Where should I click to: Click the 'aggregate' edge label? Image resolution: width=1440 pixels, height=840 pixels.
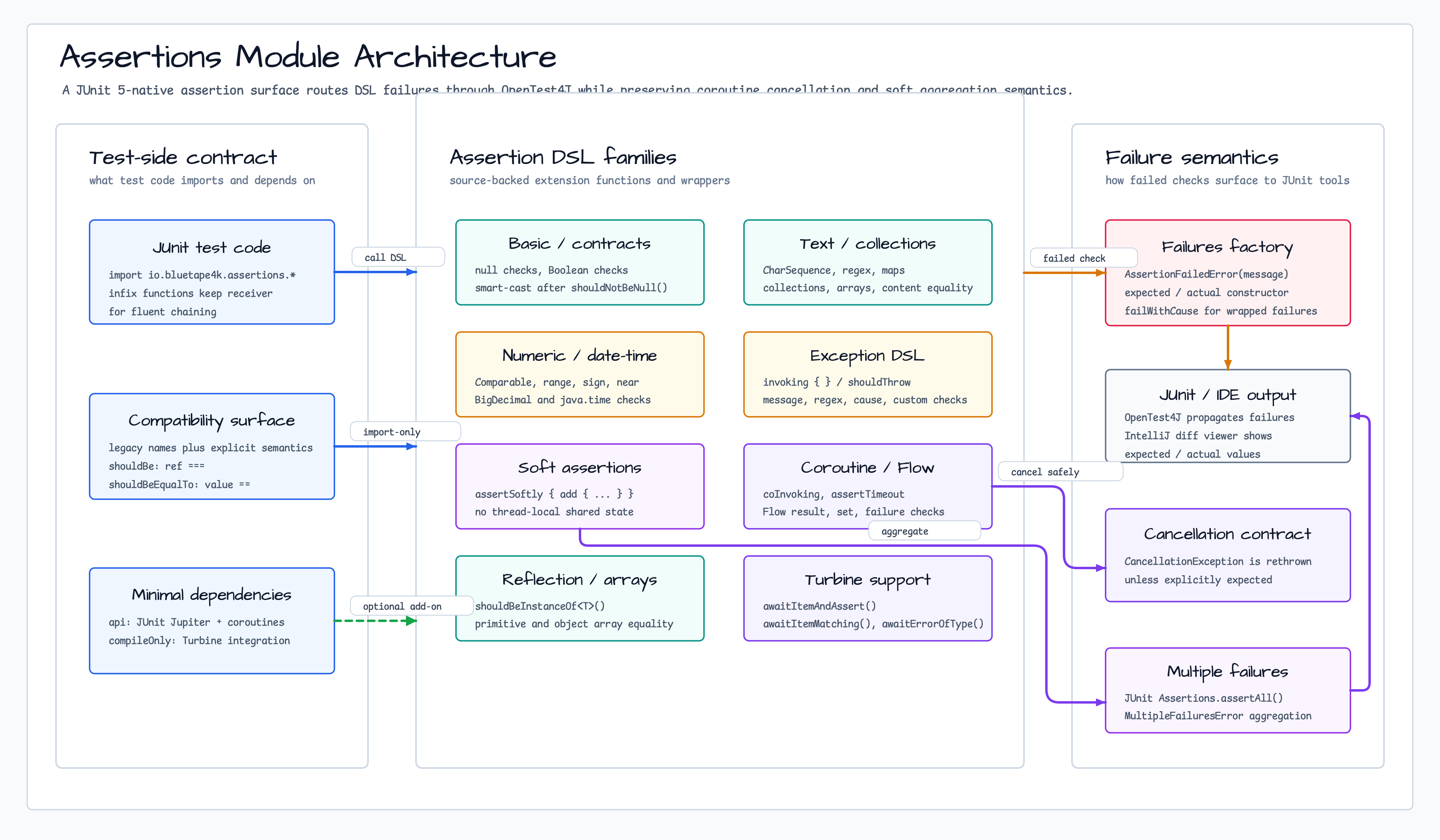924,531
